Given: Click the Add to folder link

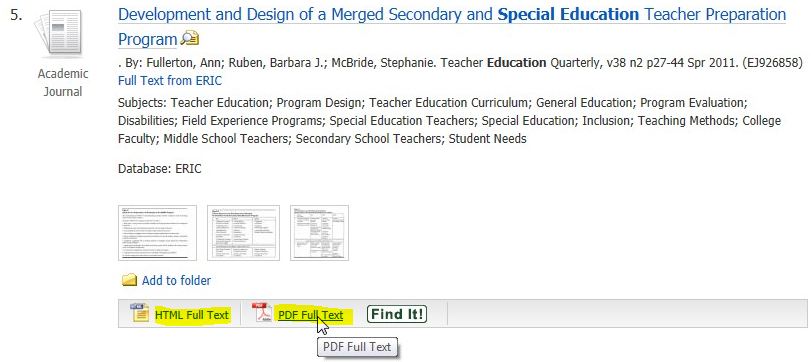Looking at the screenshot, I should [x=176, y=281].
